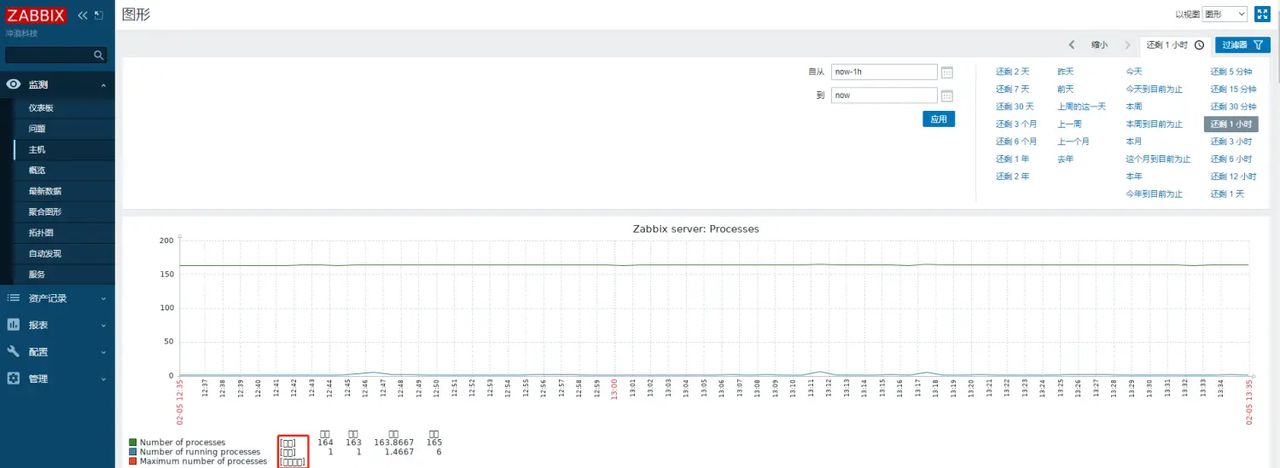
Task: Open calendar picker for the 自从 field
Action: (x=948, y=72)
